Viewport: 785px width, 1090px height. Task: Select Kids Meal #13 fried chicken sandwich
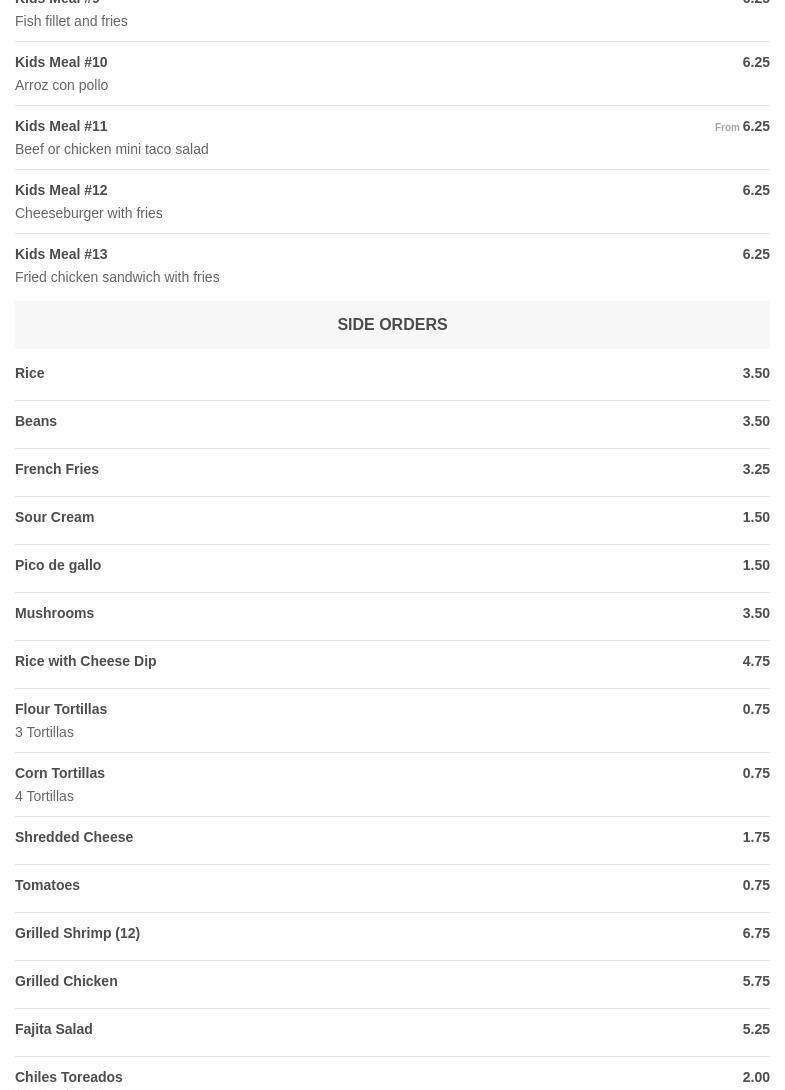pyautogui.click(x=61, y=255)
